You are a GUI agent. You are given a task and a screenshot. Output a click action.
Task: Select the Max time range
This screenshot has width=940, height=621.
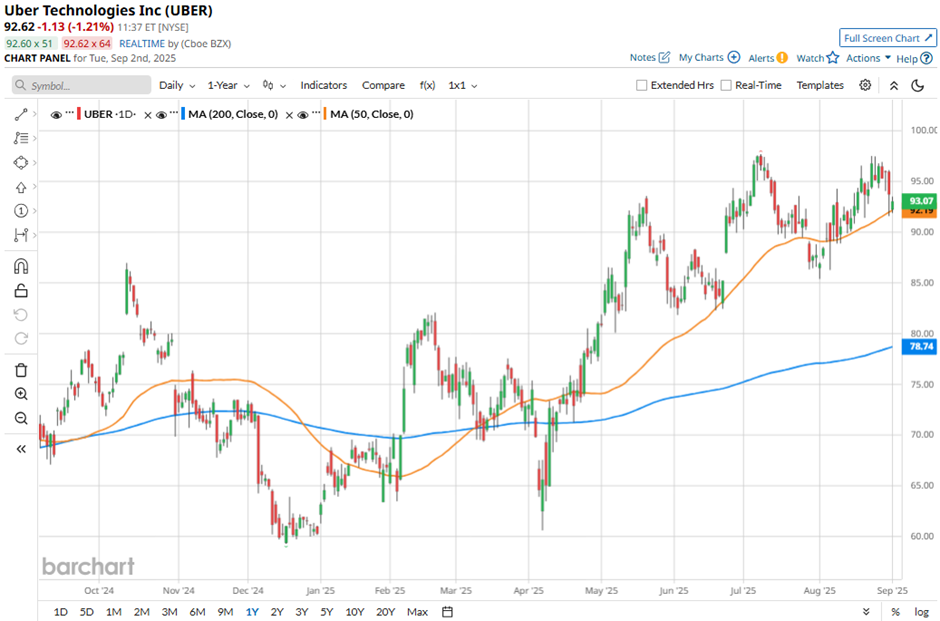pos(417,611)
